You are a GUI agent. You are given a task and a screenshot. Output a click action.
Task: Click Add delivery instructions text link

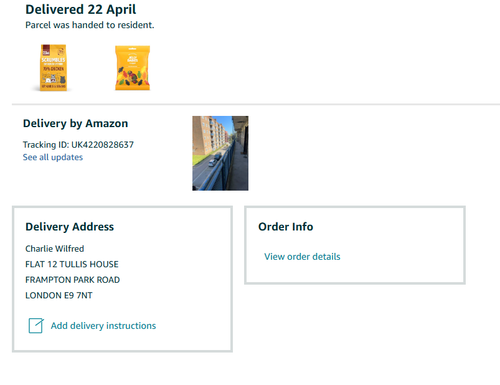[x=103, y=326]
